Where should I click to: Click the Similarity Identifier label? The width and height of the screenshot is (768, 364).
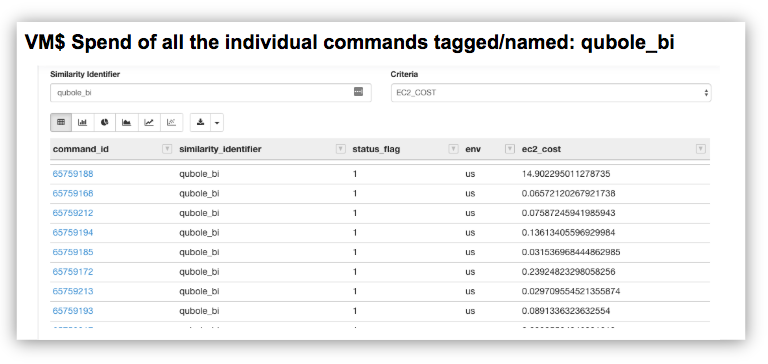tap(85, 74)
